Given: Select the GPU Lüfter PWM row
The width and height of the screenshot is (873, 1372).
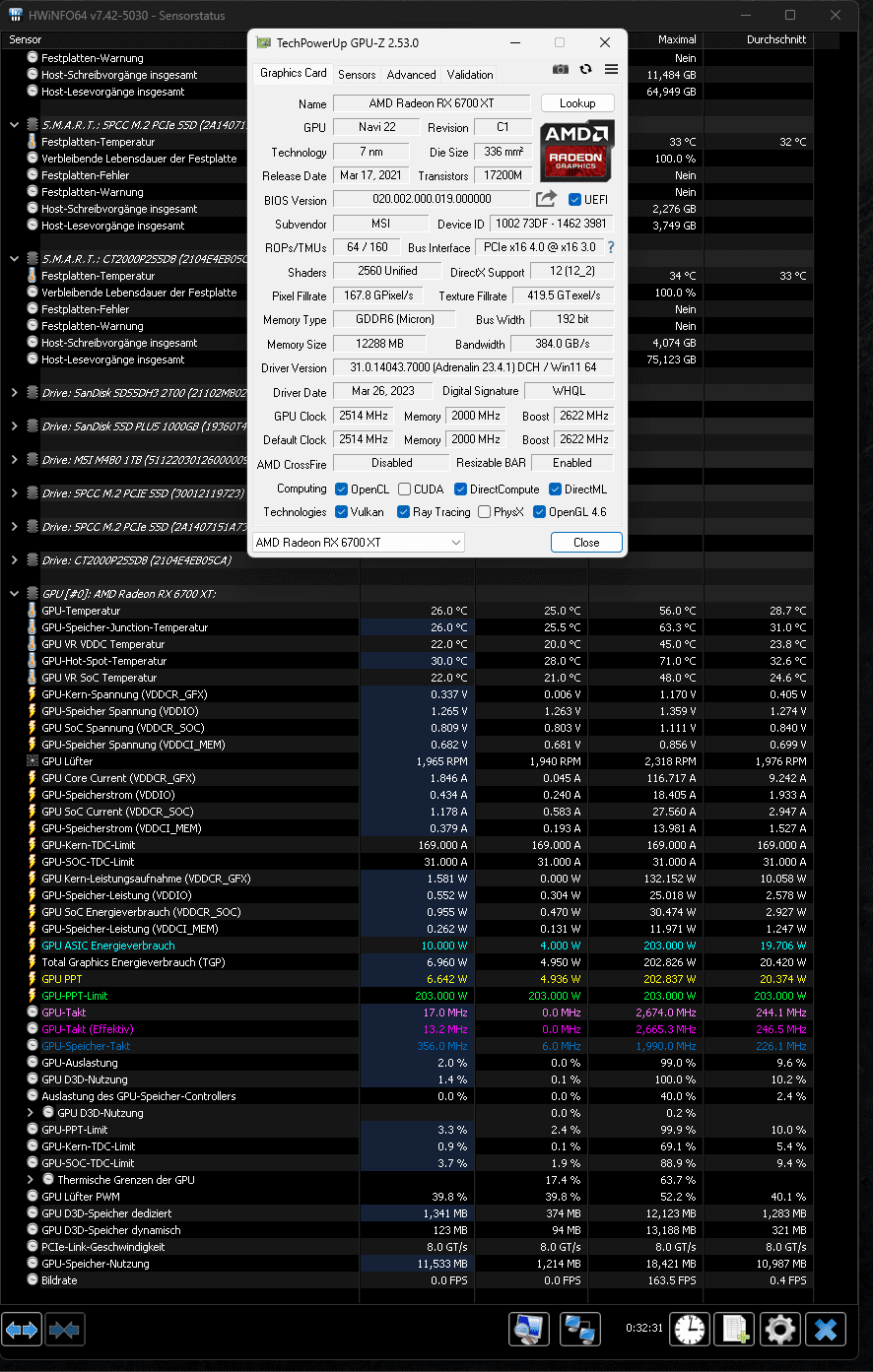Looking at the screenshot, I should click(408, 1197).
